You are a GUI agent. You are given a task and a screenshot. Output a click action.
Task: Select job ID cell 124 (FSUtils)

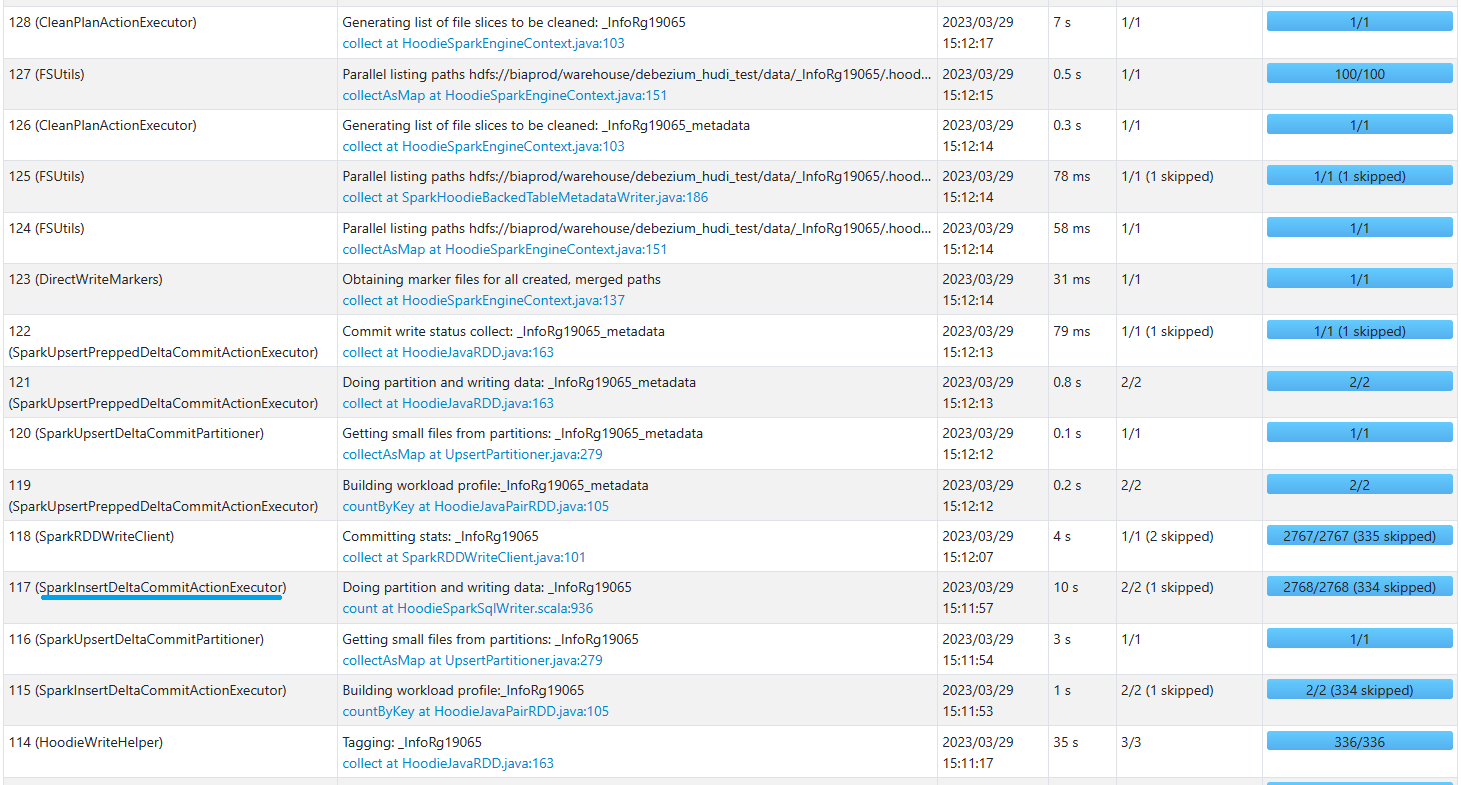[x=170, y=238]
